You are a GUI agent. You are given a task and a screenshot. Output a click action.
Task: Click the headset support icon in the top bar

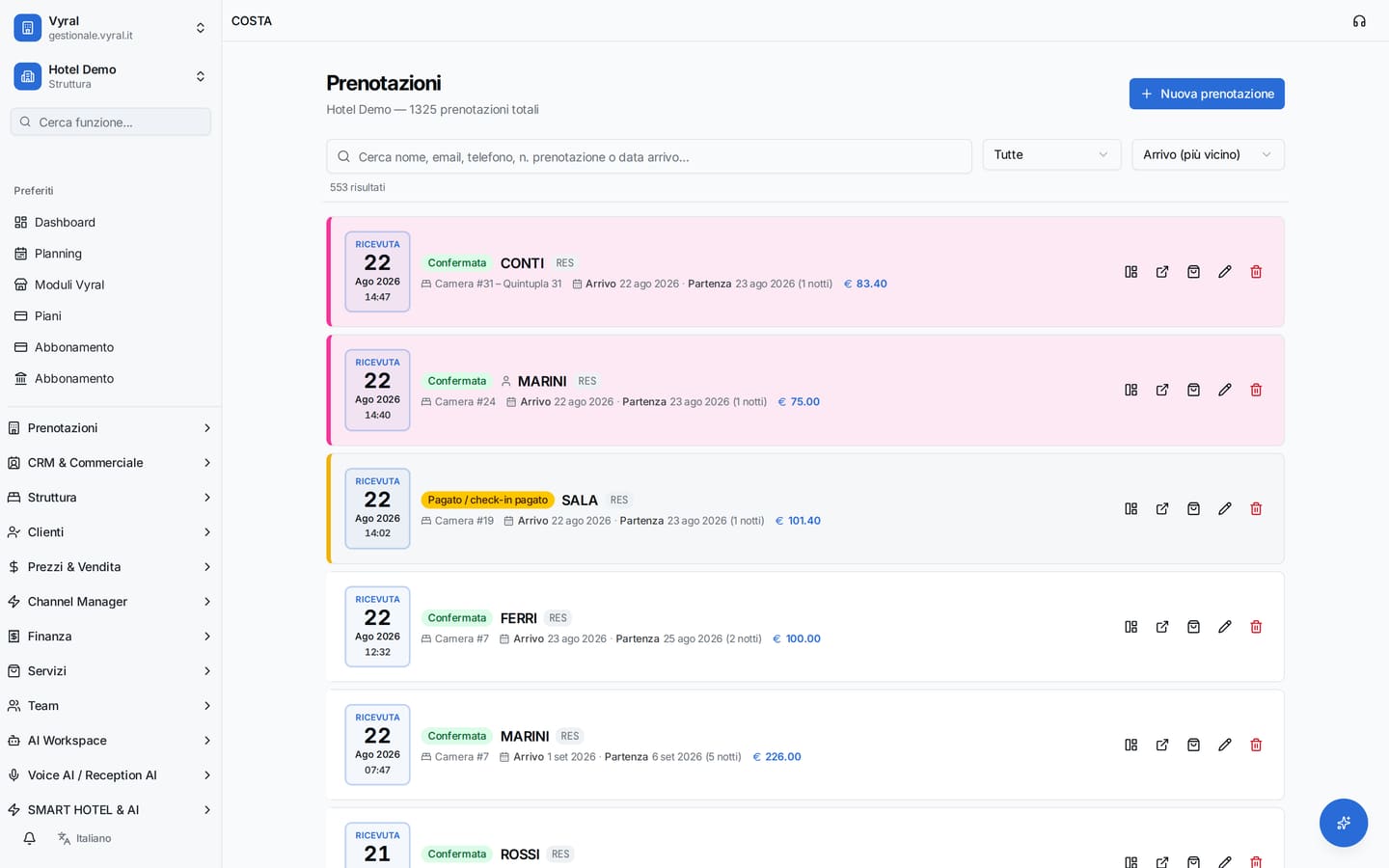click(x=1359, y=21)
